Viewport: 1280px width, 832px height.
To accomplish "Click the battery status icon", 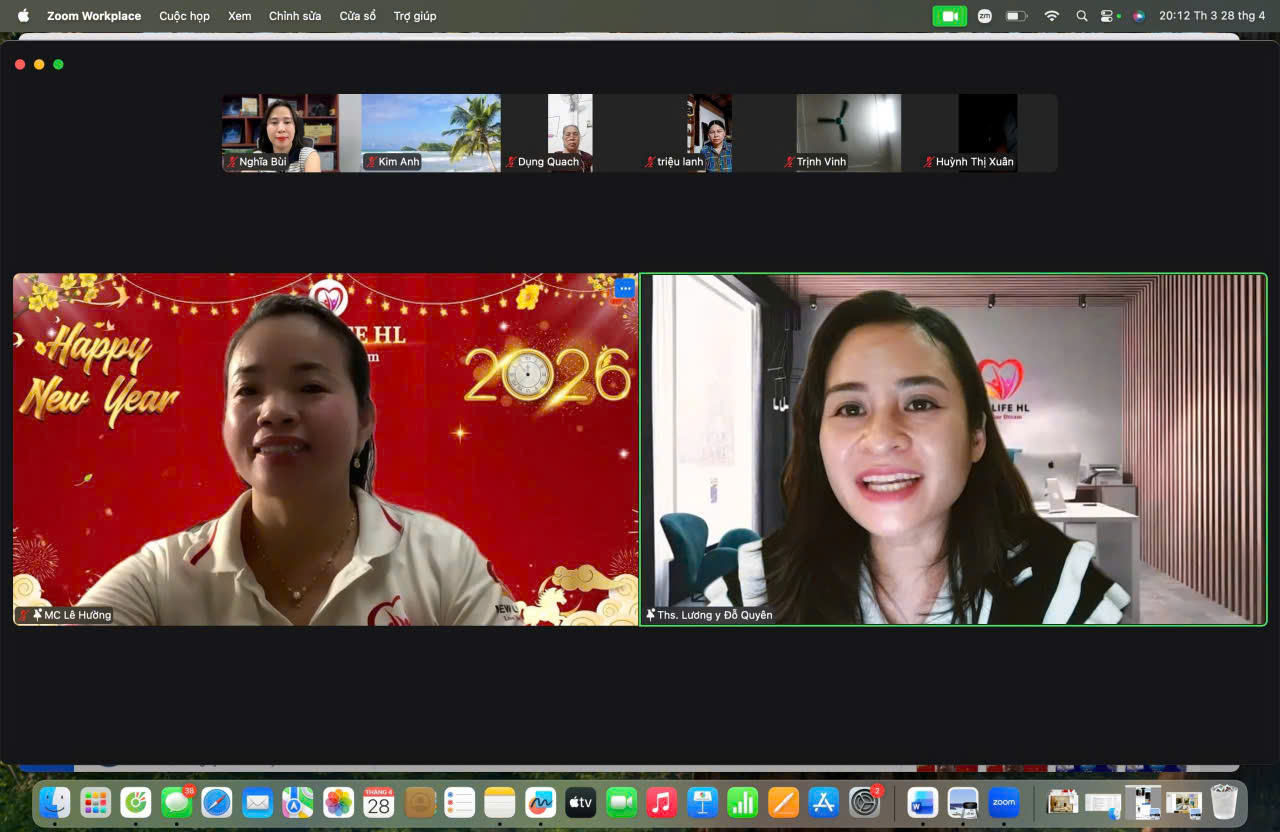I will [x=1017, y=16].
